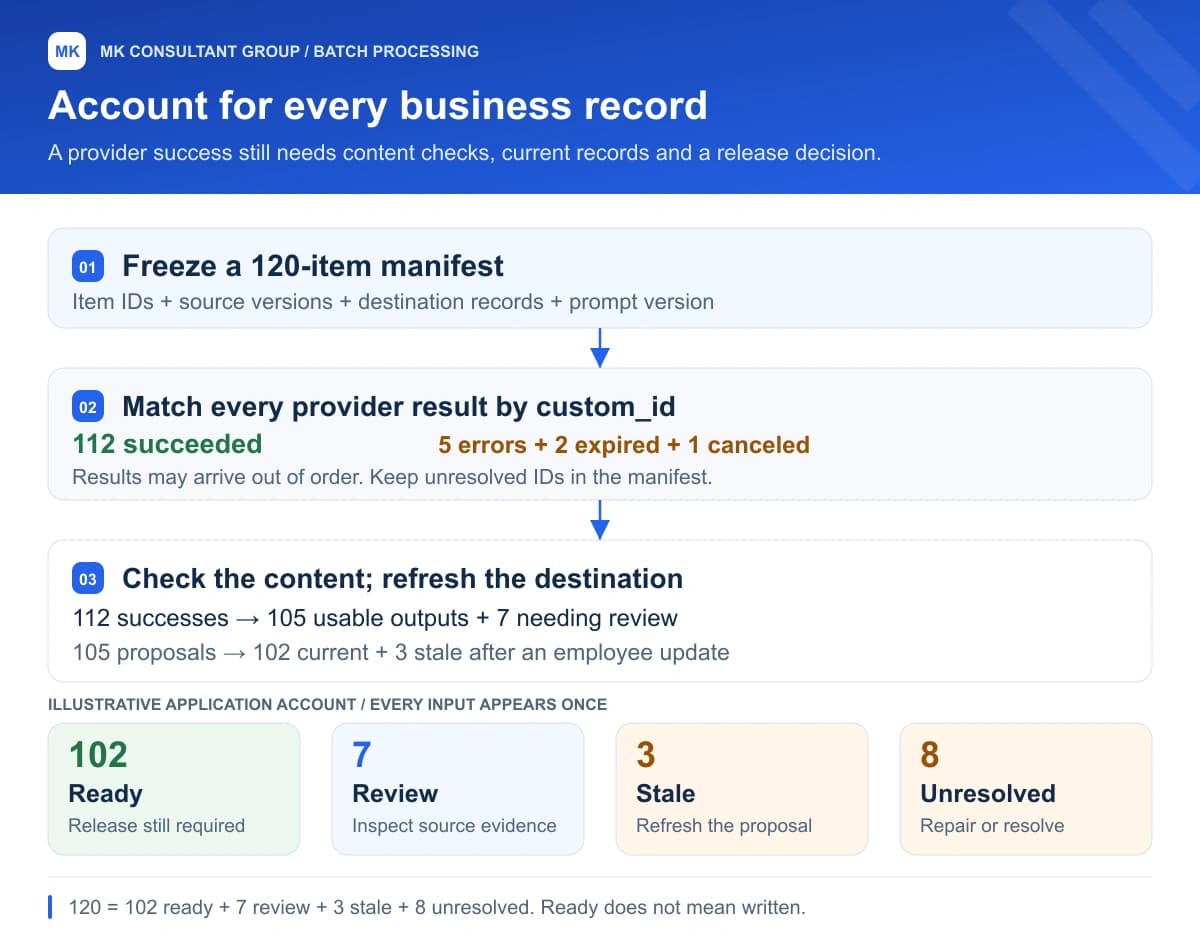Click the MK logo badge
The image size is (1200, 940).
67,51
